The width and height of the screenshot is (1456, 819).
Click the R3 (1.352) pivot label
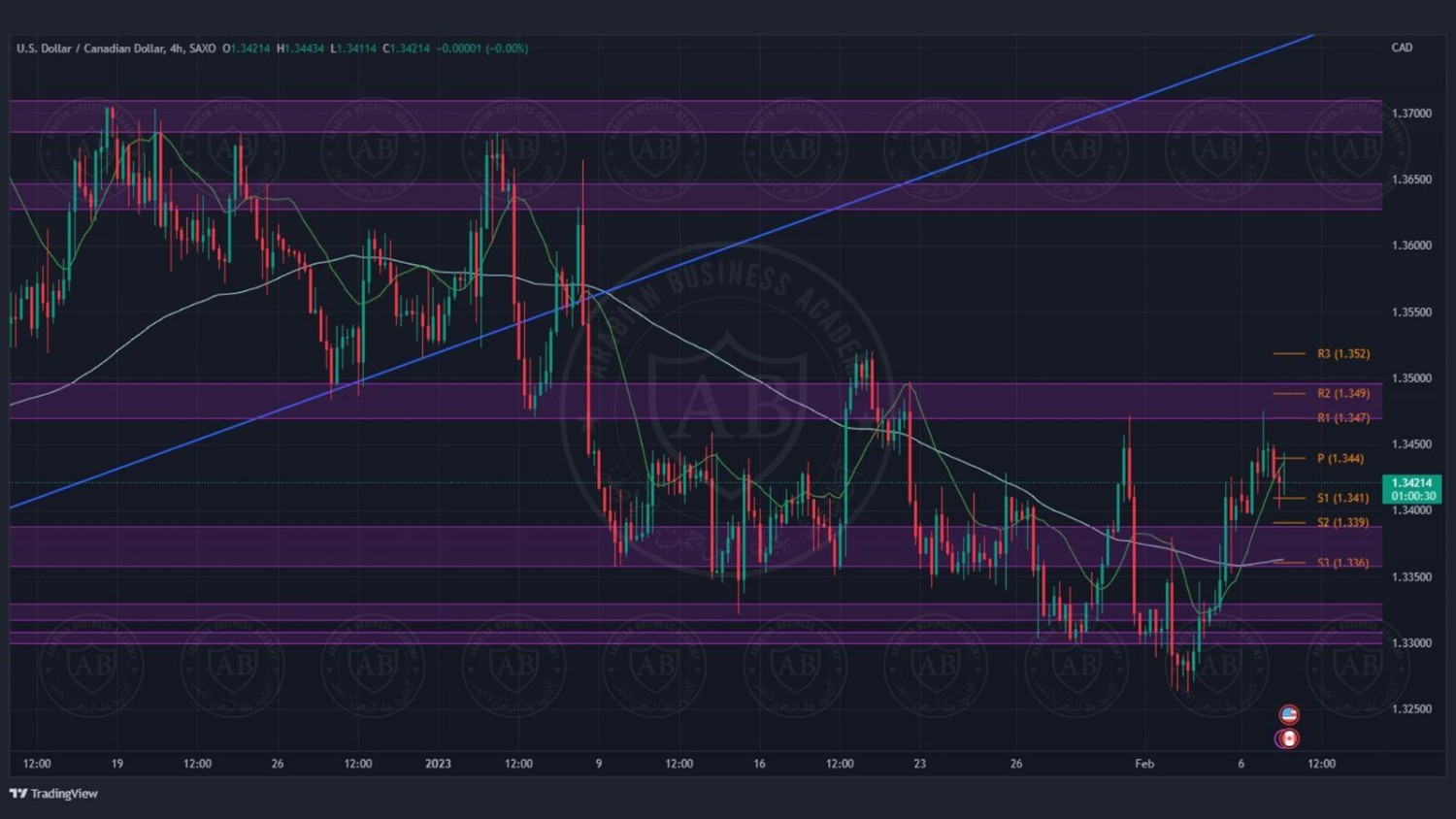(1343, 354)
